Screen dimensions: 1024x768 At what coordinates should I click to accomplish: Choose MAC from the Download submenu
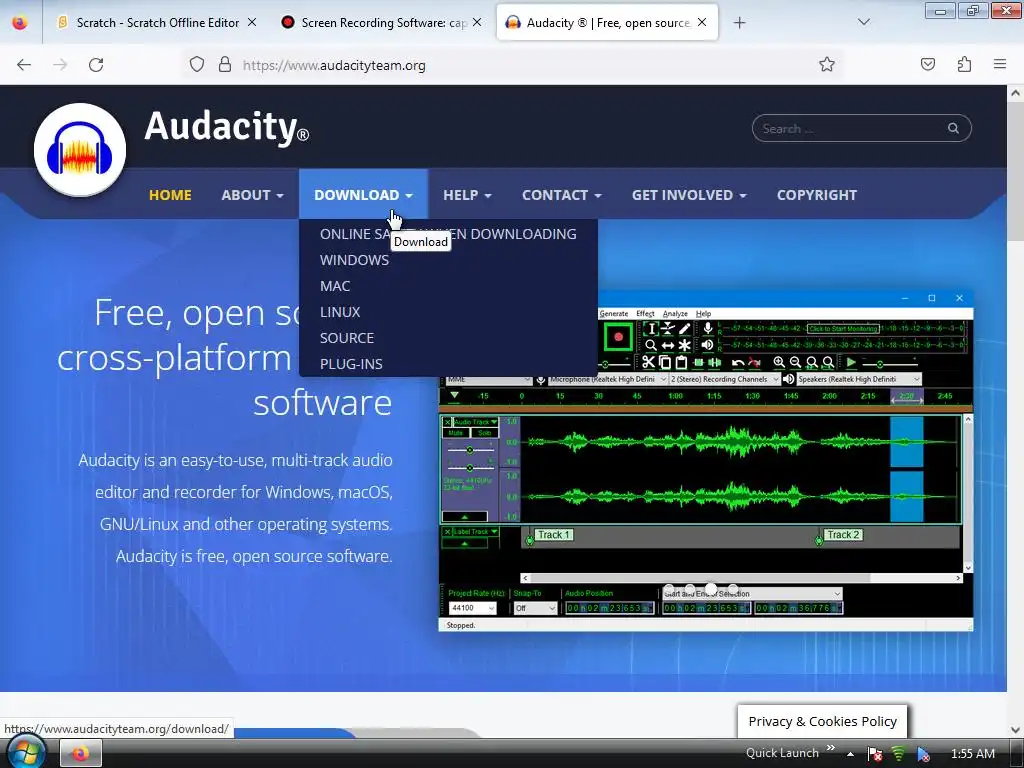click(335, 286)
